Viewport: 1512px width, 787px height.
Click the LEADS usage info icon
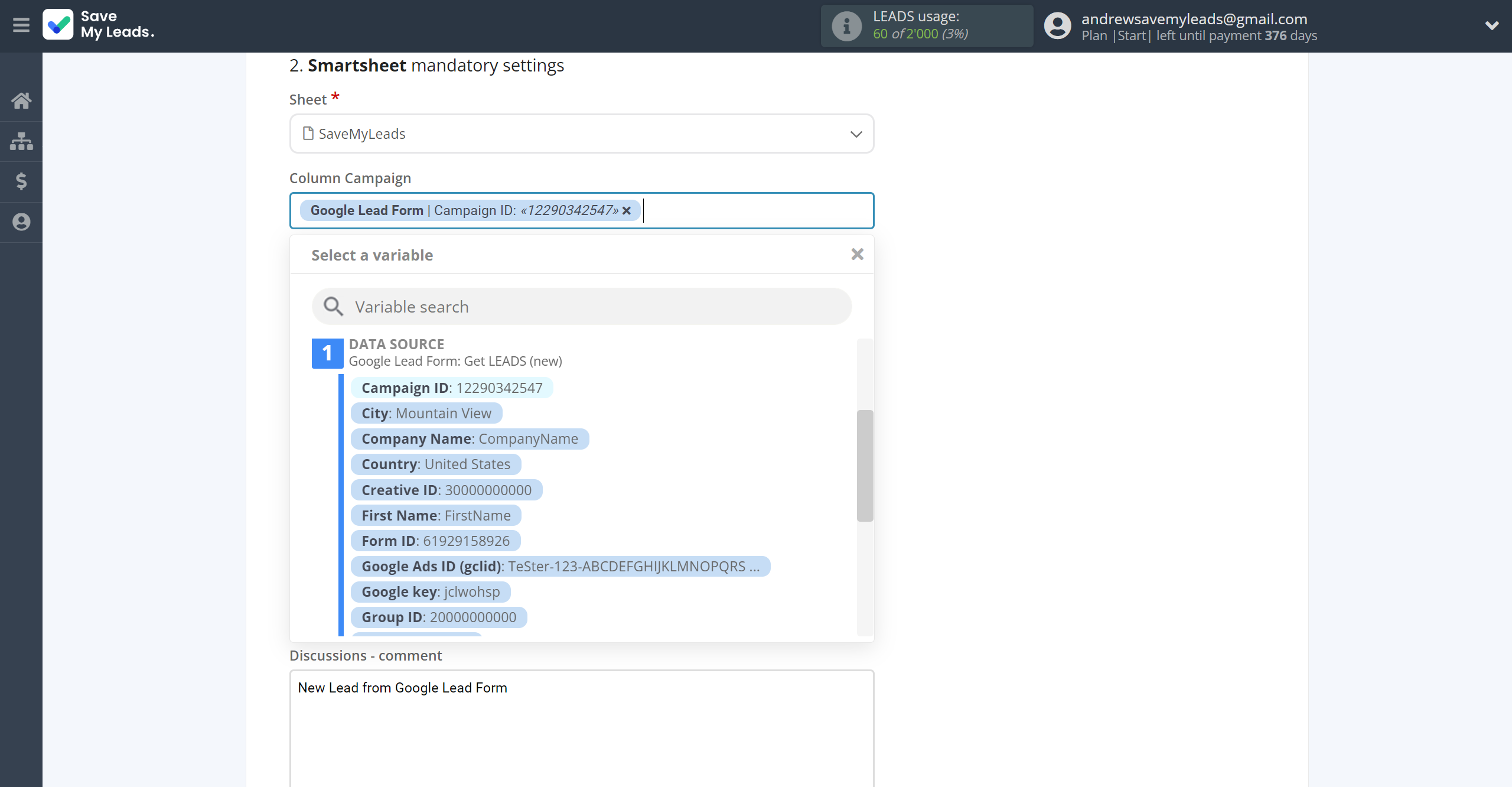coord(846,26)
